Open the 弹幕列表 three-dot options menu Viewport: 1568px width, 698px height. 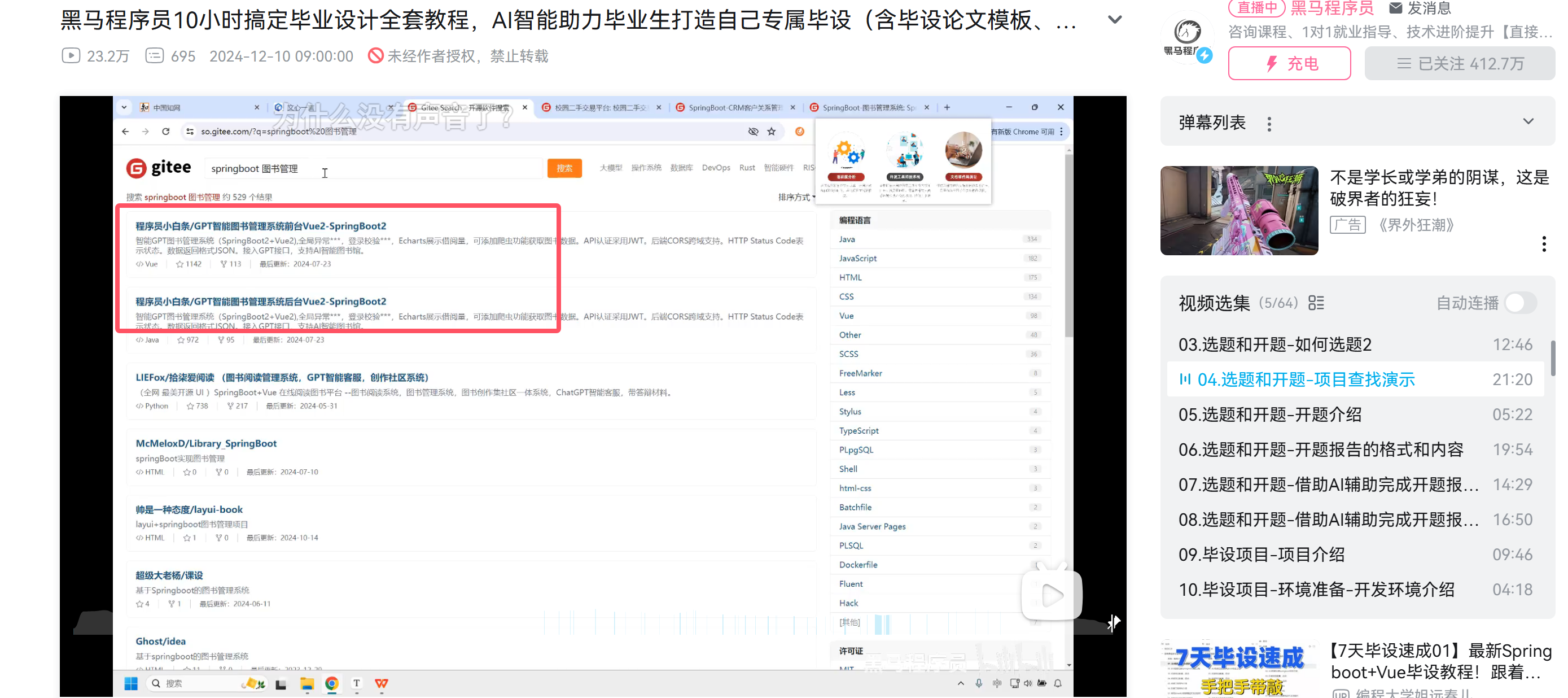[1268, 124]
